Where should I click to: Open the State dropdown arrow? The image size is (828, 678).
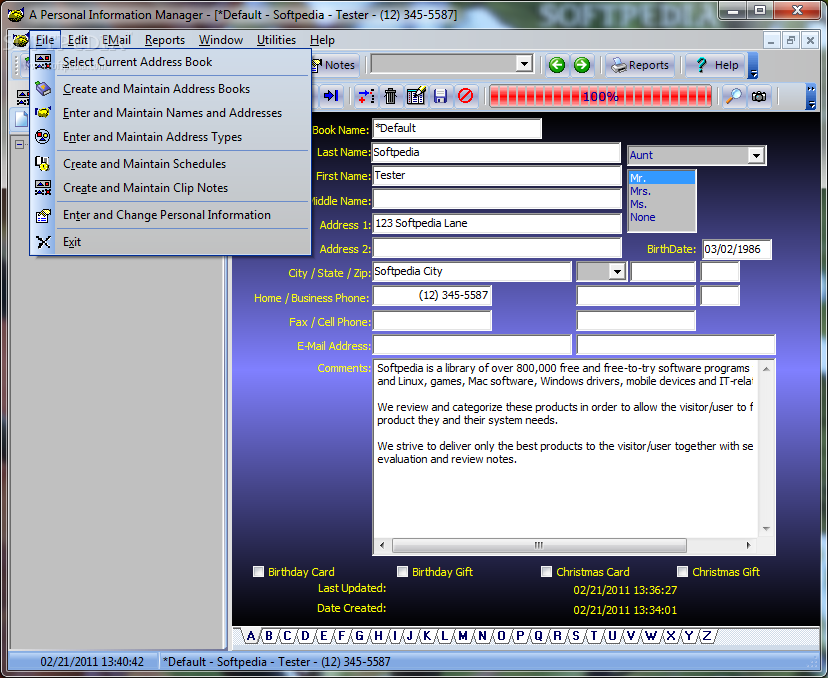(x=616, y=272)
